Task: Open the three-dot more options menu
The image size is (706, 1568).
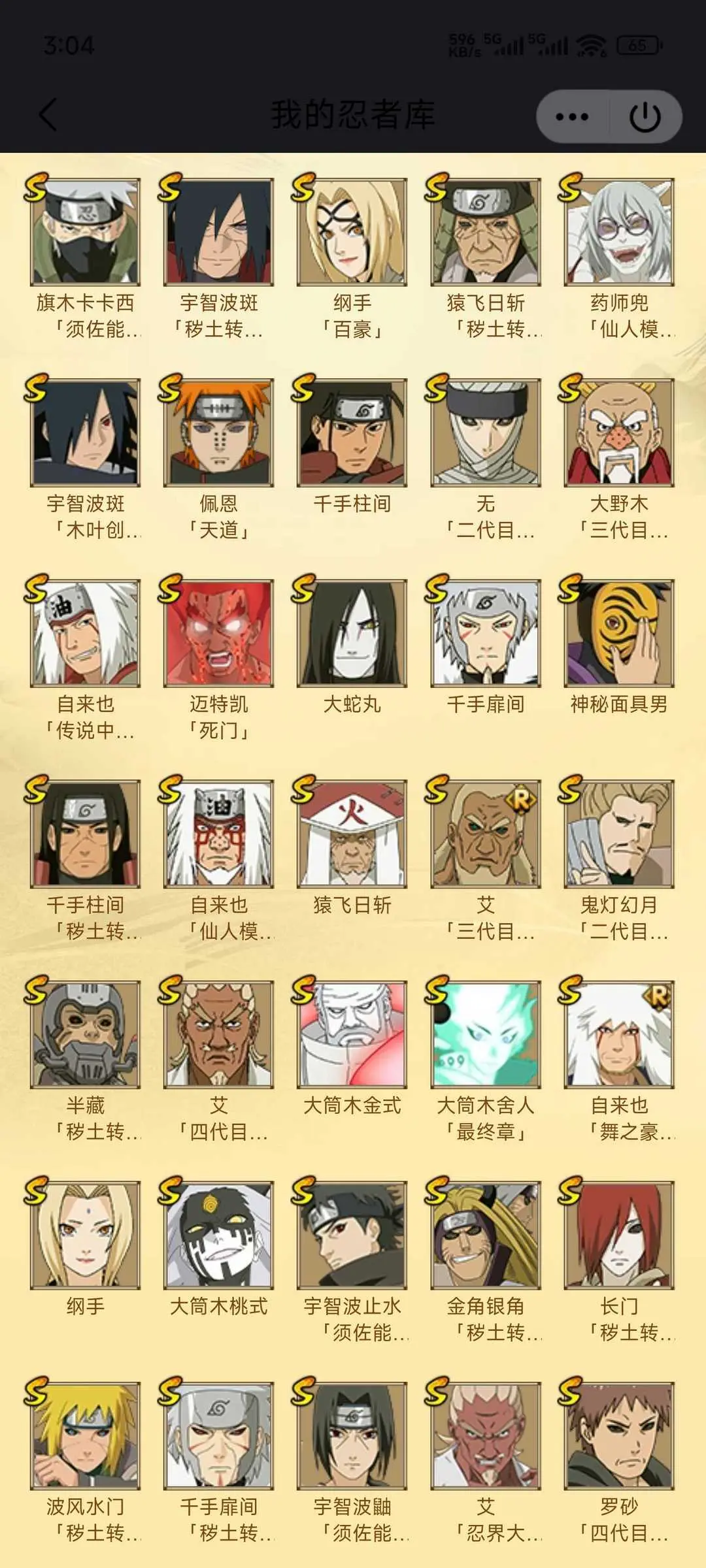Action: click(x=572, y=117)
